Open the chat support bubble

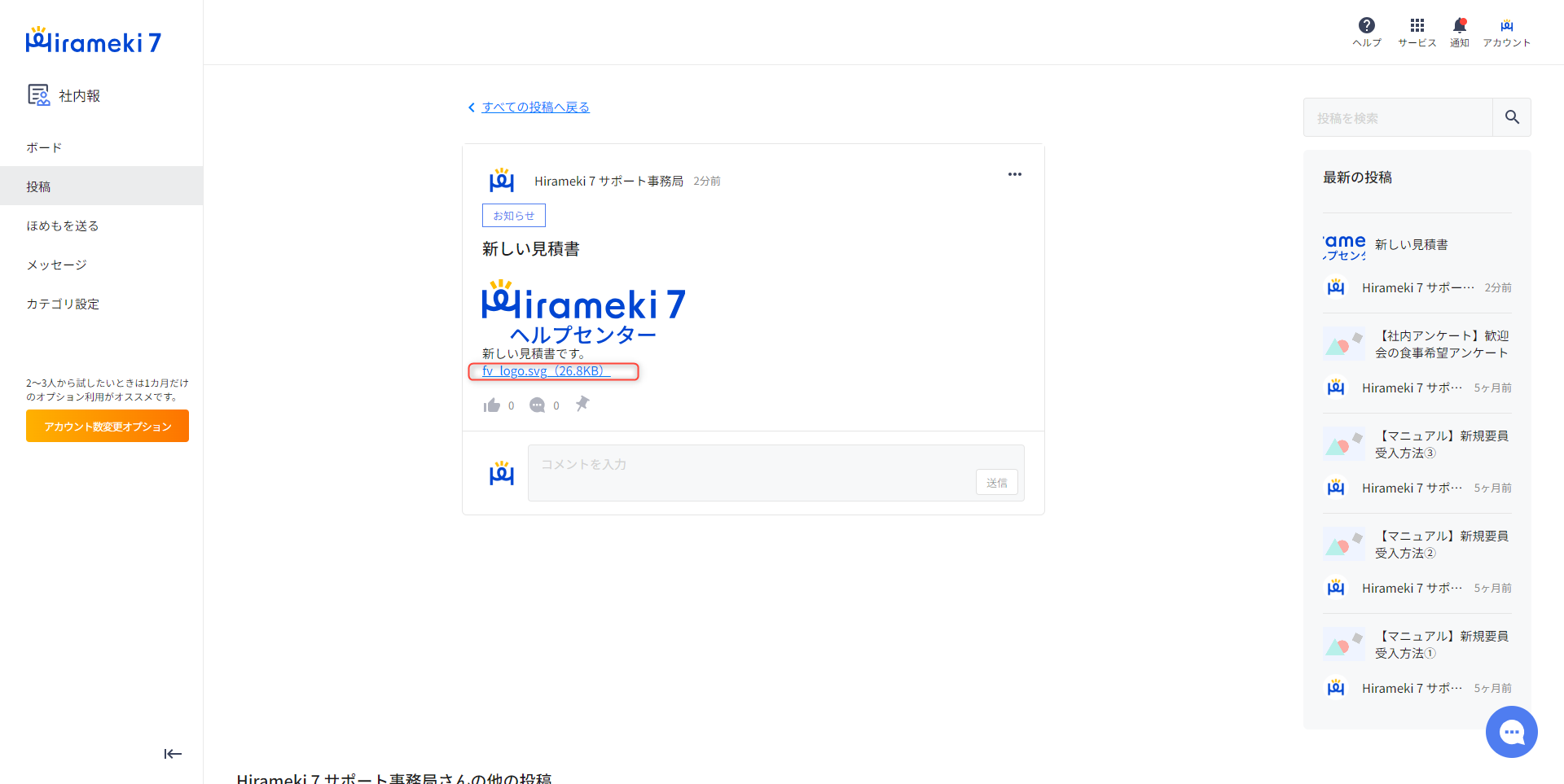click(x=1512, y=732)
